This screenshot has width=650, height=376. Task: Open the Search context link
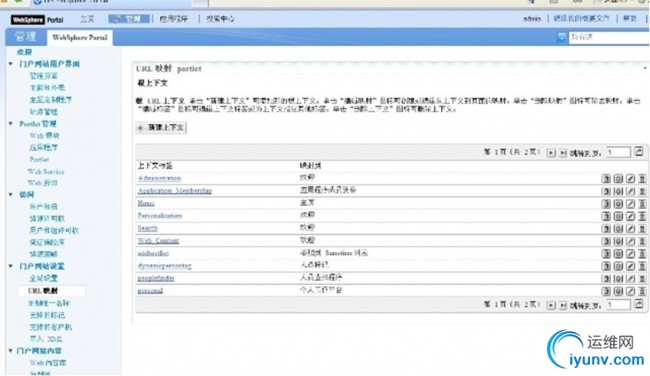[x=147, y=228]
